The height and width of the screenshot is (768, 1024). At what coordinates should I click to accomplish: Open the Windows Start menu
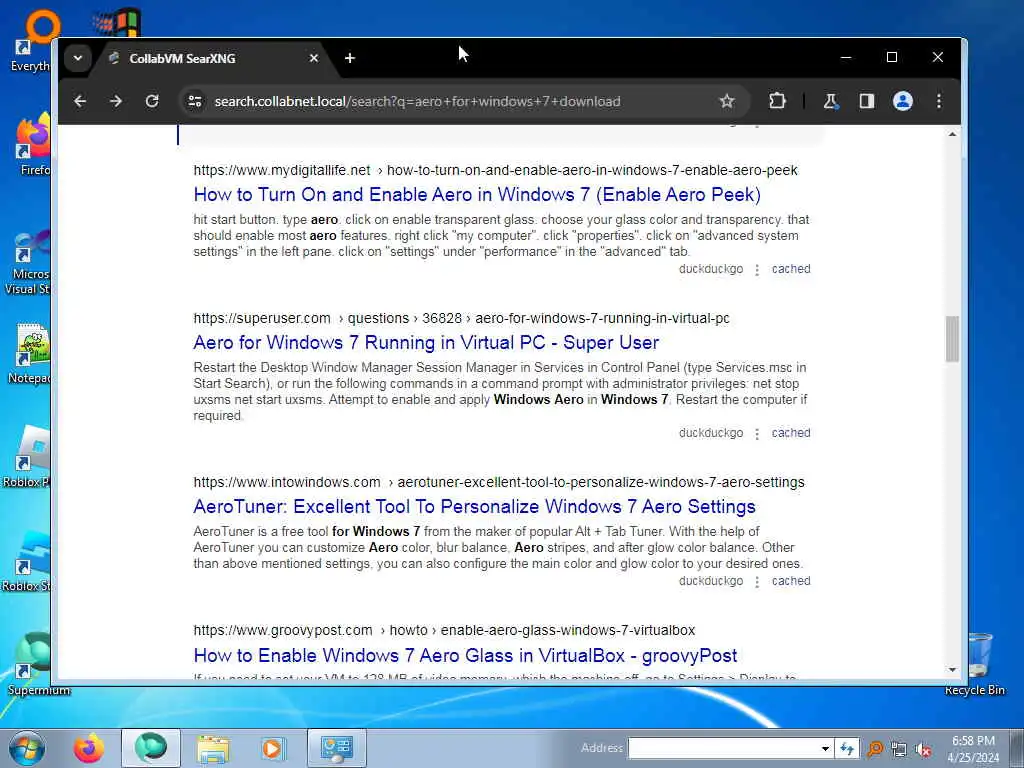click(x=27, y=748)
